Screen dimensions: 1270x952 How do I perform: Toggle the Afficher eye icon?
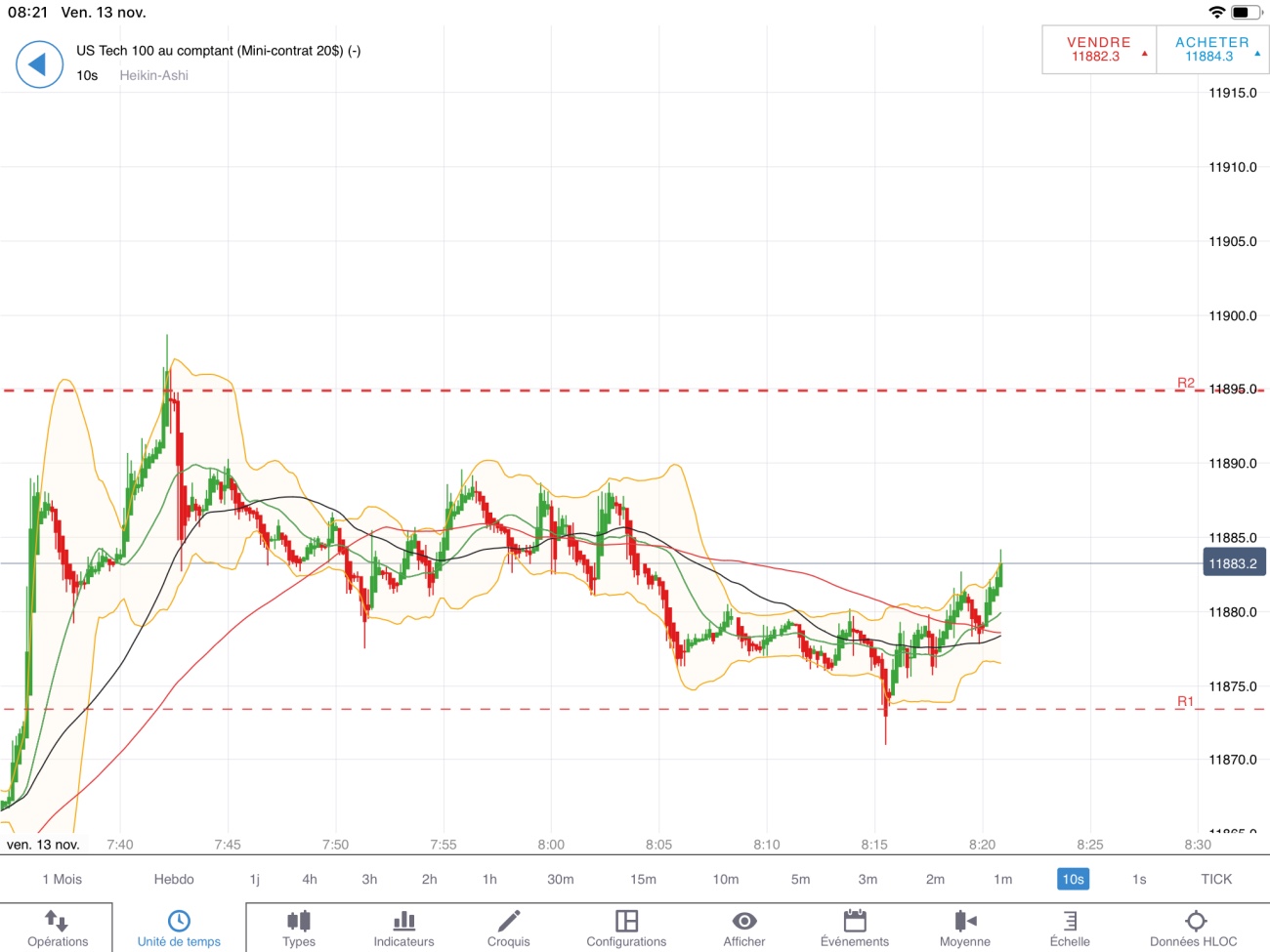744,921
